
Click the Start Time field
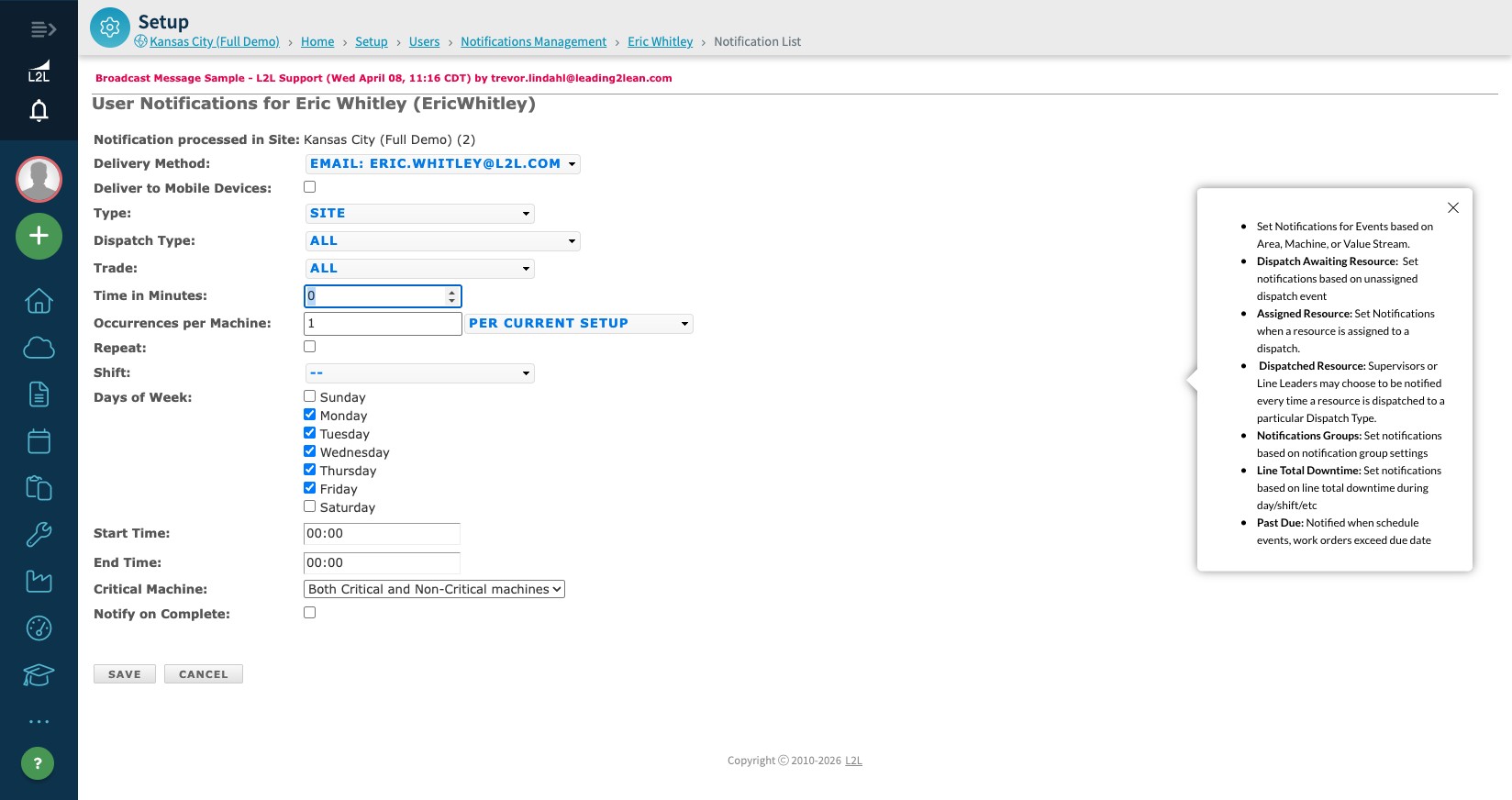click(382, 534)
